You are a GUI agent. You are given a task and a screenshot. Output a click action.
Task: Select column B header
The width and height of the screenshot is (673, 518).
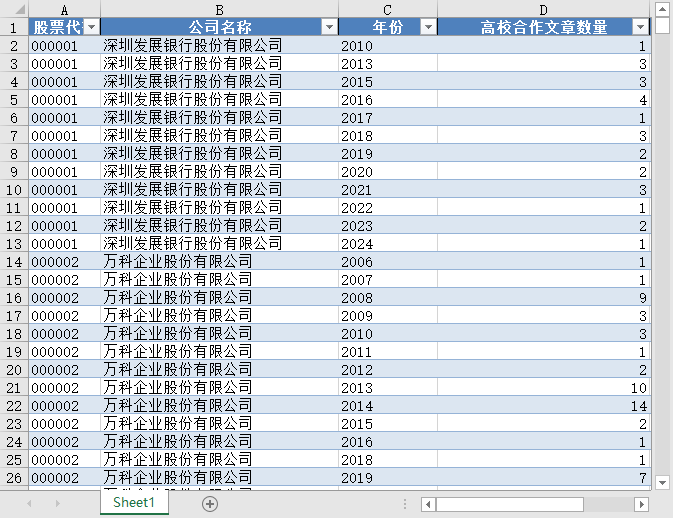click(x=219, y=9)
